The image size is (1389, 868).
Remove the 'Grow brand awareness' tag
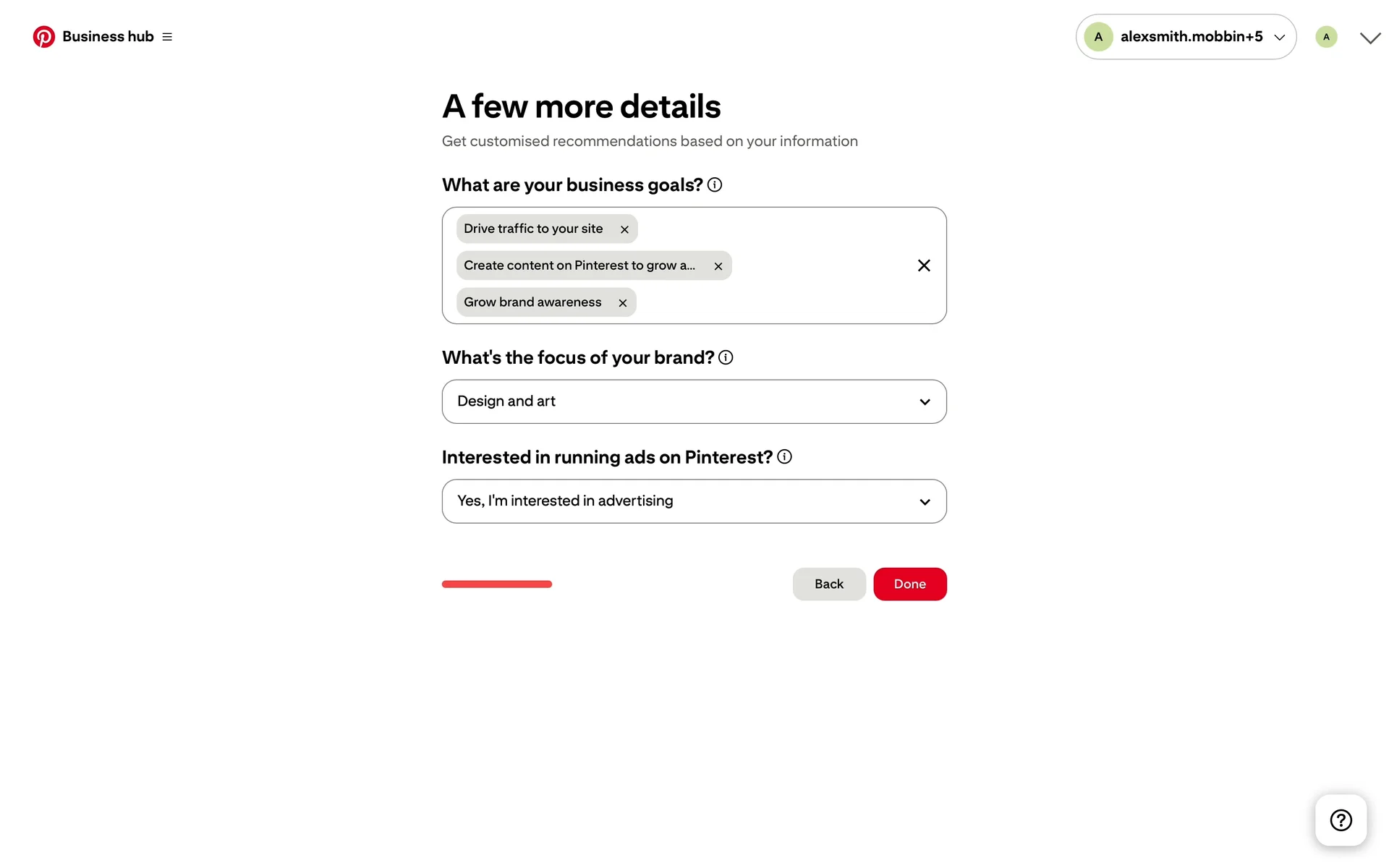tap(623, 303)
